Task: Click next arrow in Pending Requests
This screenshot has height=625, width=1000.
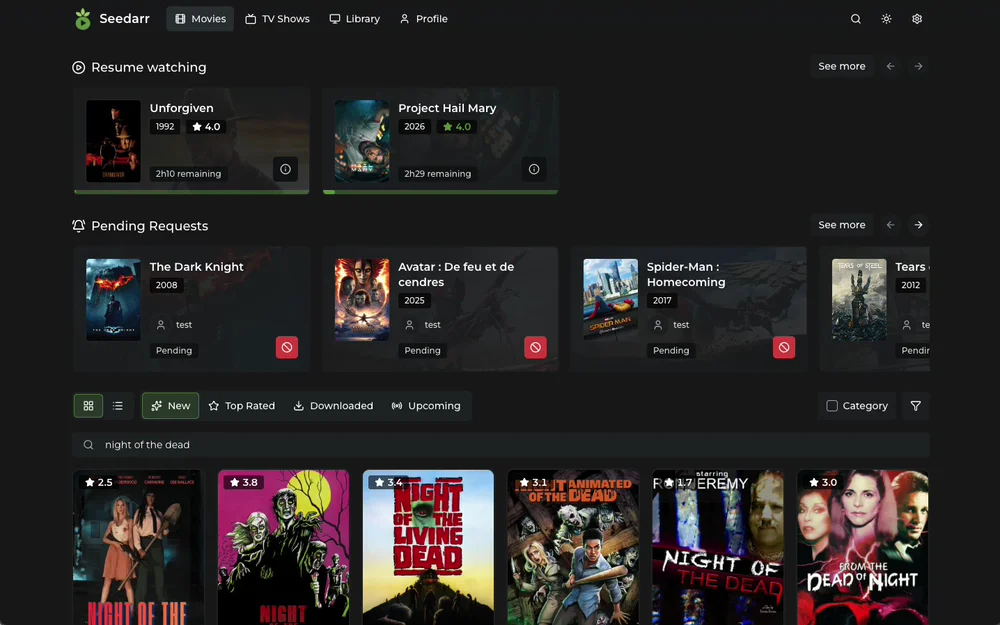Action: coord(918,225)
